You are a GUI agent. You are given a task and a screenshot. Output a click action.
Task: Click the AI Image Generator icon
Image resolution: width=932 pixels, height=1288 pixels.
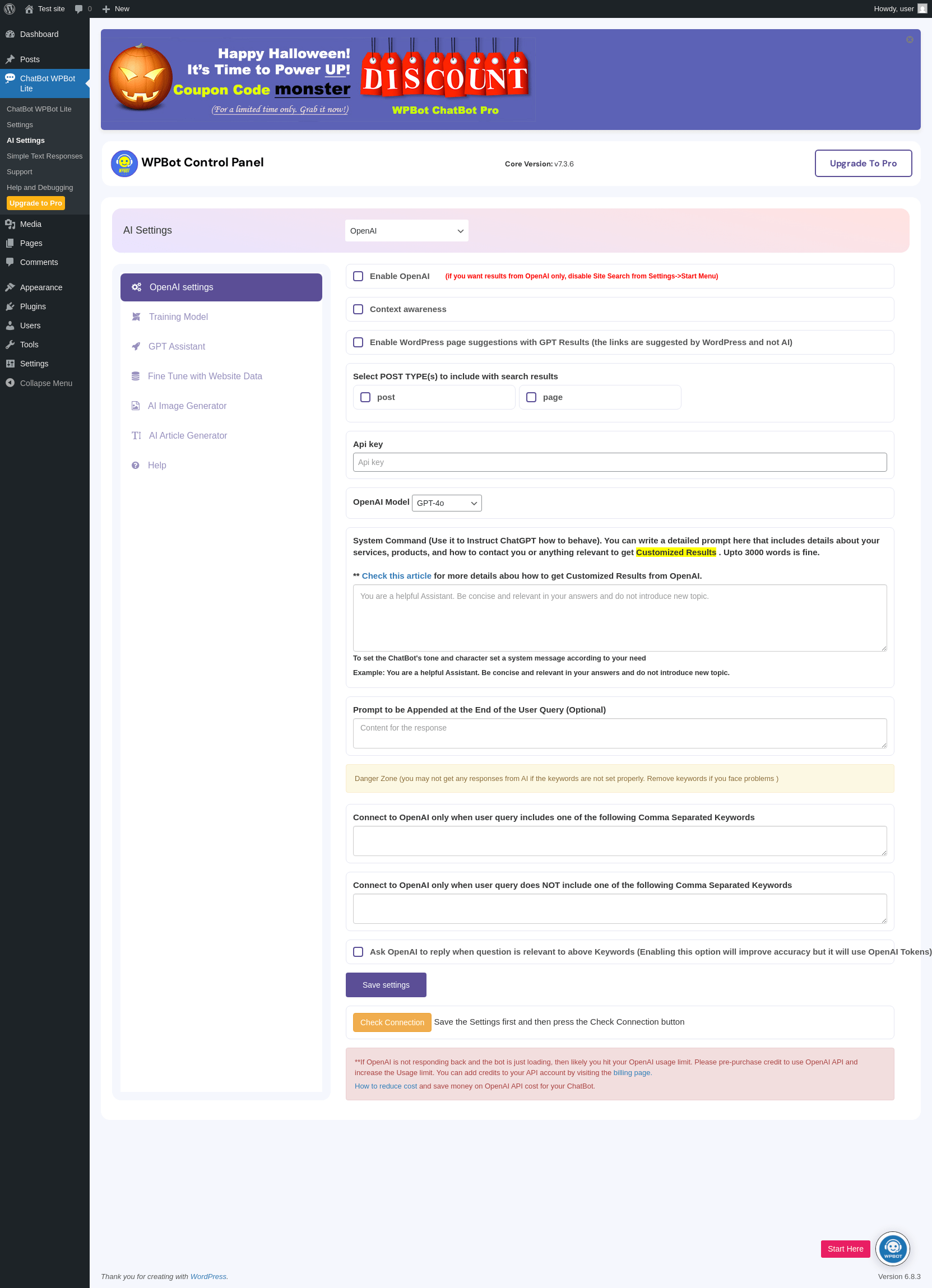[x=136, y=406]
